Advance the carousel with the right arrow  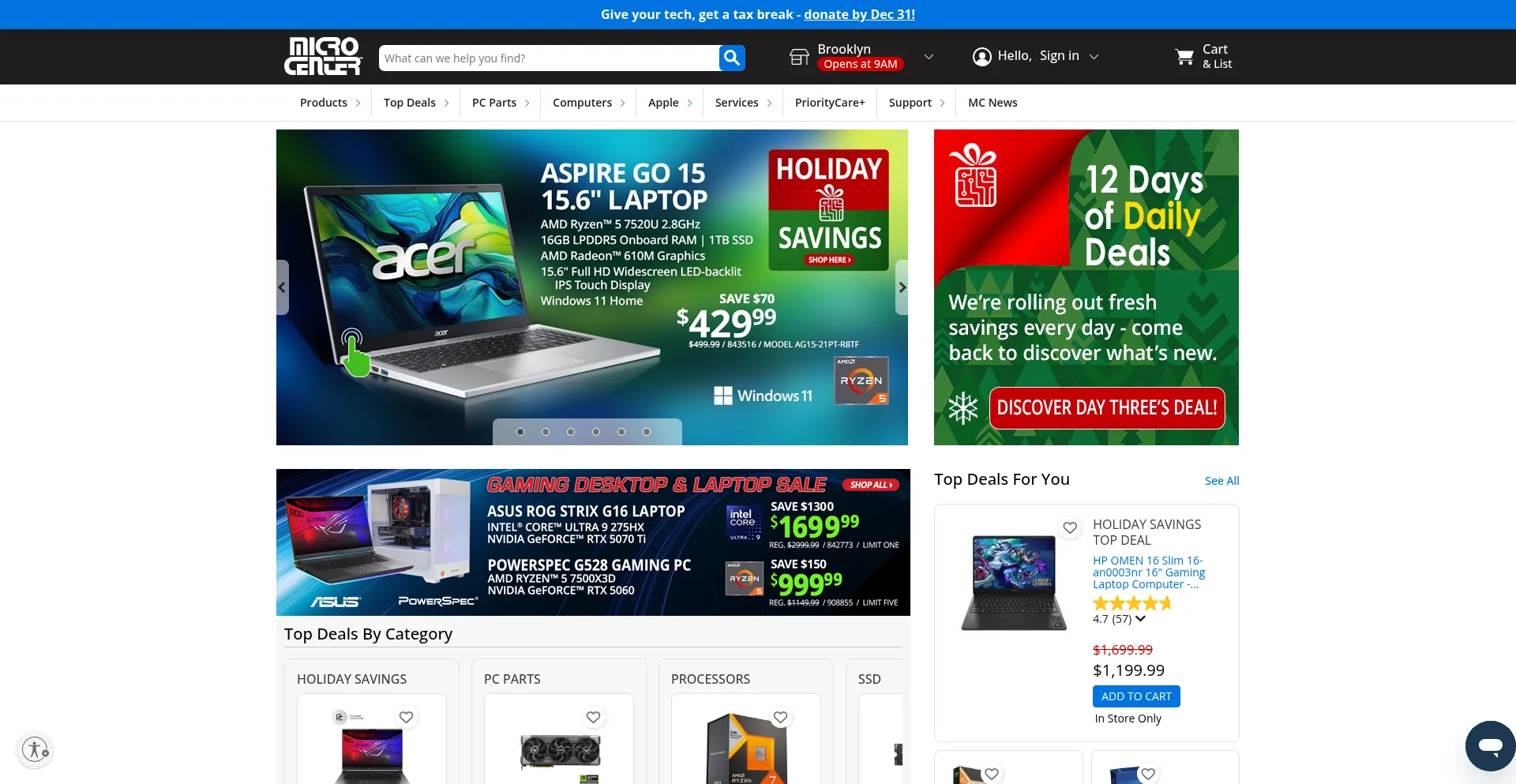click(x=902, y=287)
